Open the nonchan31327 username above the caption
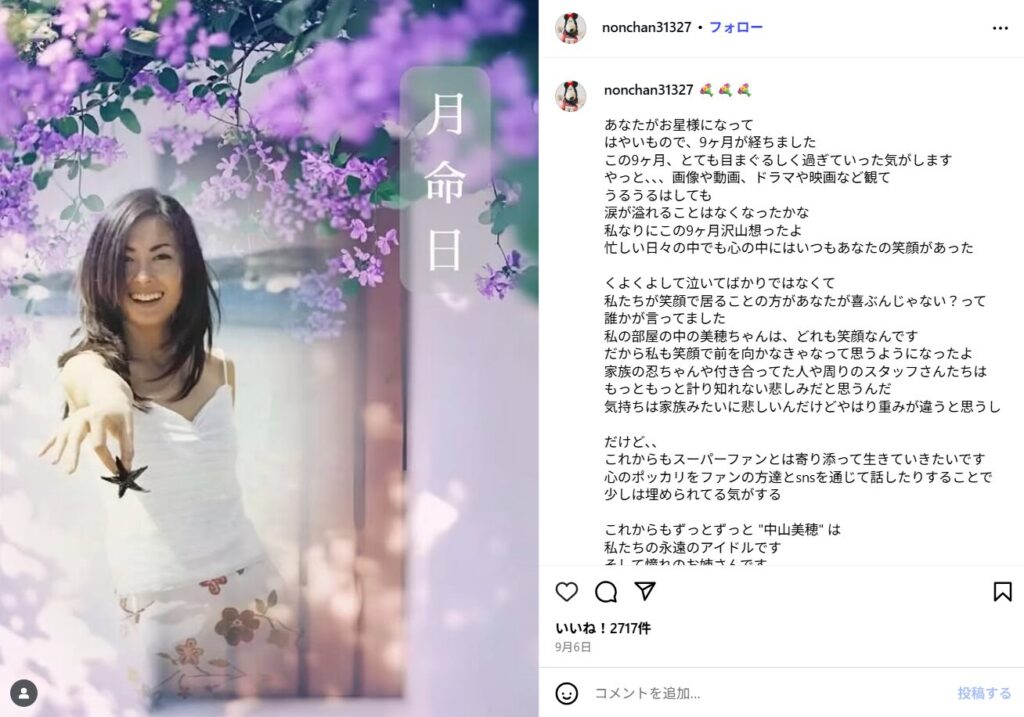The height and width of the screenshot is (717, 1024). click(648, 90)
